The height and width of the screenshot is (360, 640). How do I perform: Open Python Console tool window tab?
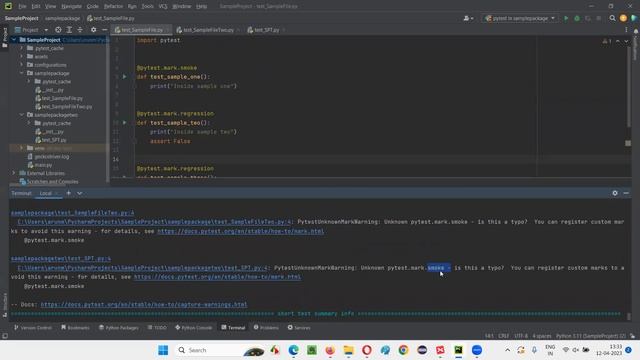pyautogui.click(x=194, y=327)
